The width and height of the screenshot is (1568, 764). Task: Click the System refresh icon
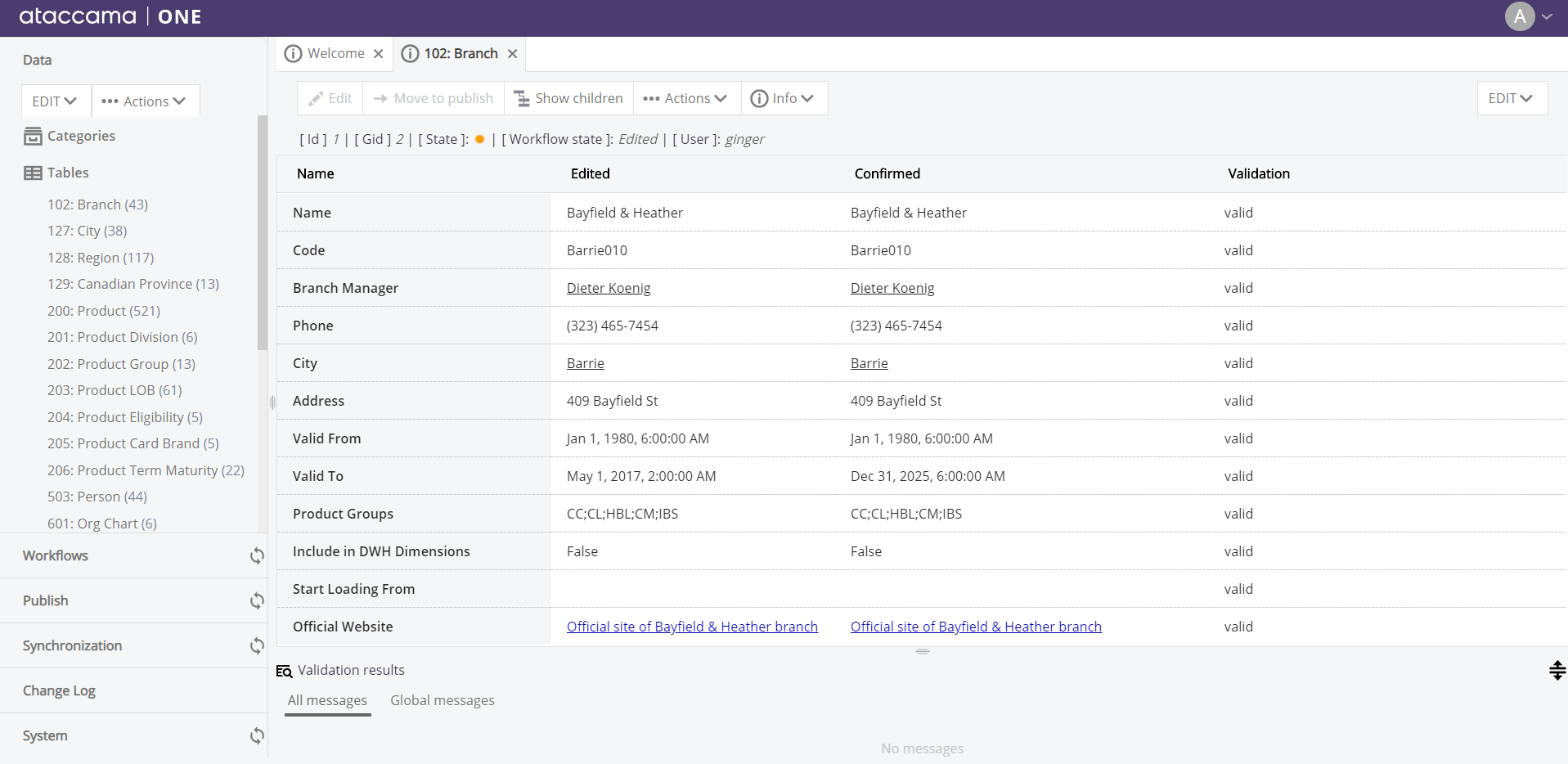pyautogui.click(x=257, y=736)
